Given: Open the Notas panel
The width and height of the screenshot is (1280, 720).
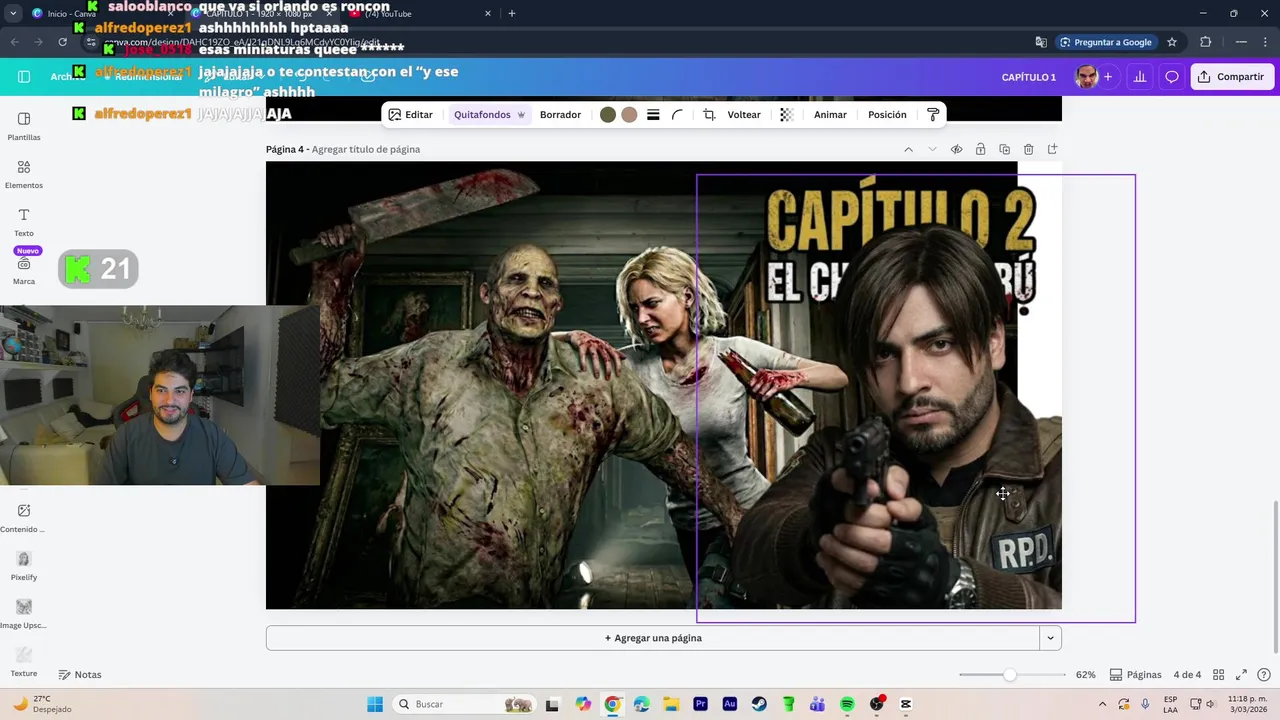Looking at the screenshot, I should (80, 675).
